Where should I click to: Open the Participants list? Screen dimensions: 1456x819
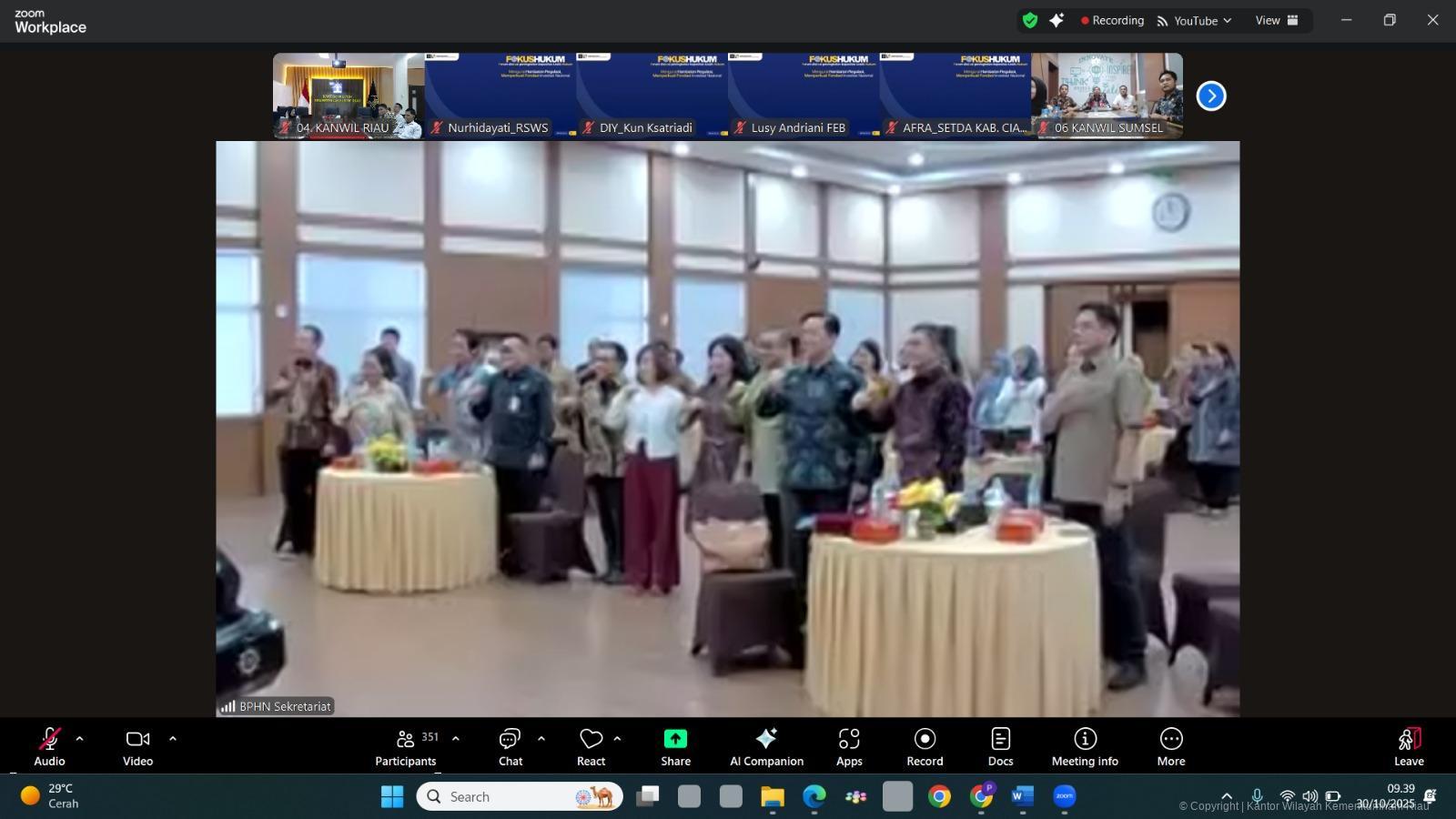pyautogui.click(x=406, y=746)
